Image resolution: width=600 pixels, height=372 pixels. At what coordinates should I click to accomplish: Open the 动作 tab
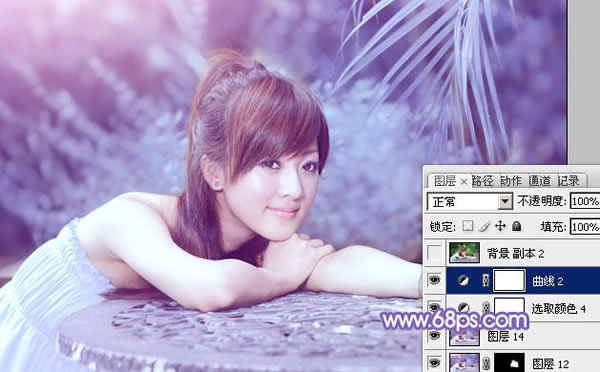511,181
